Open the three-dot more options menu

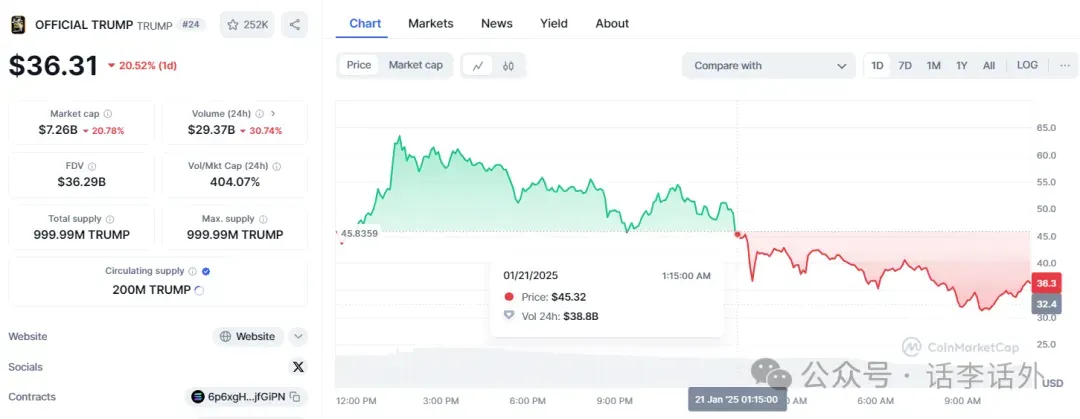click(1065, 65)
